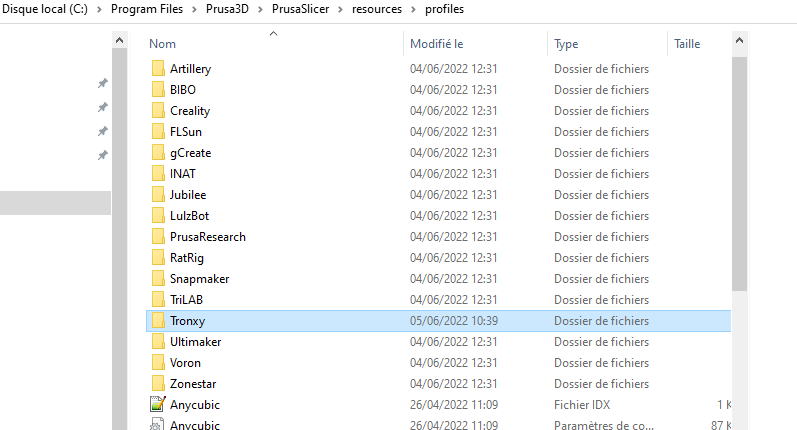Click the fourth pin icon in sidebar
Image resolution: width=797 pixels, height=430 pixels.
point(103,155)
